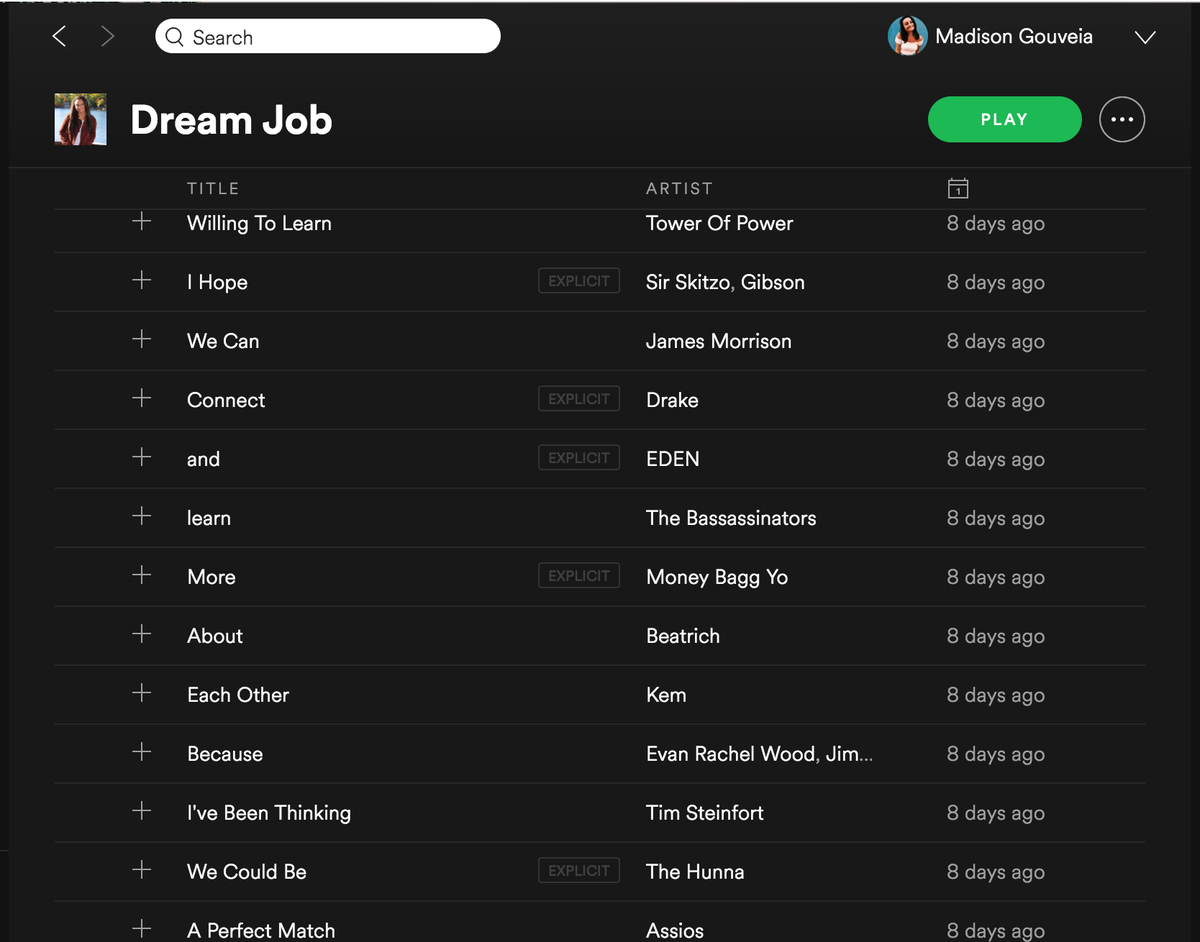The width and height of the screenshot is (1200, 942).
Task: Select the track Because
Action: (225, 754)
